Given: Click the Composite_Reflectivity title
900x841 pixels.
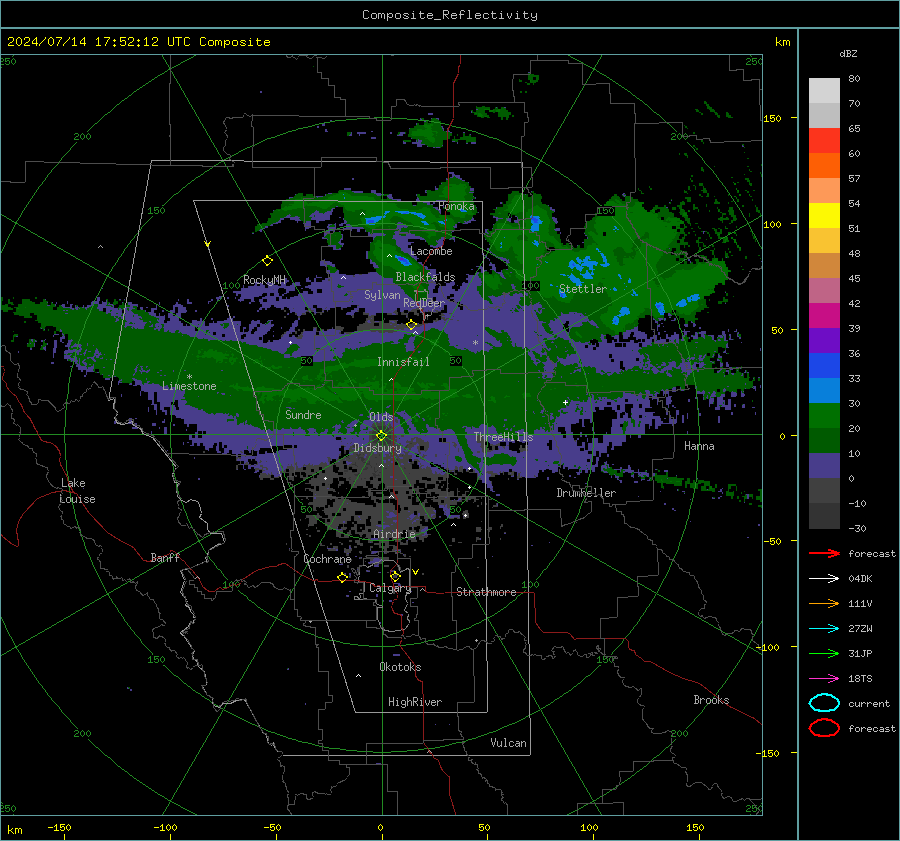Looking at the screenshot, I should point(450,15).
